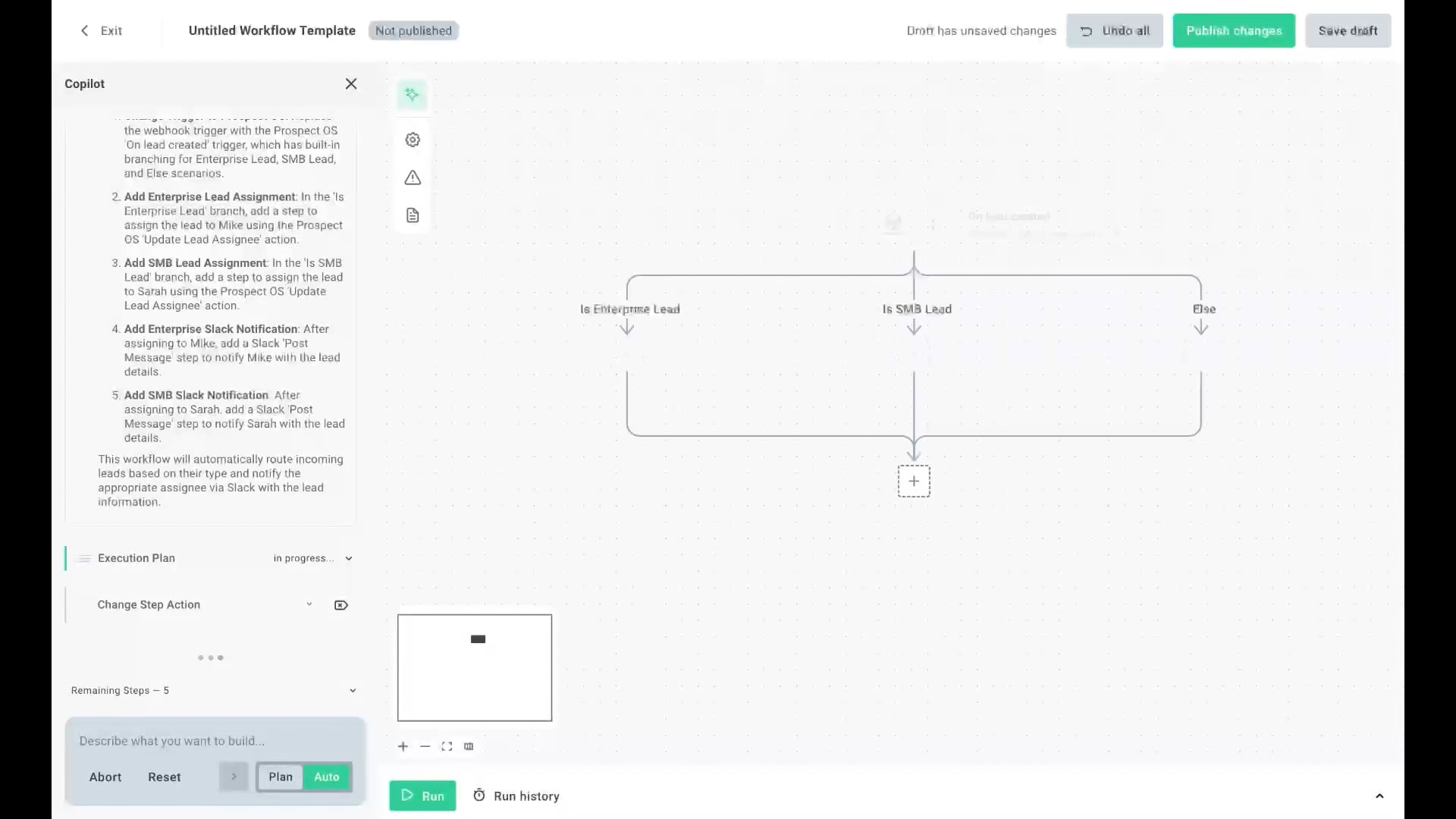Screen dimensions: 1456x819
Task: Select the Copilot sparkle icon in the toolbar
Action: point(412,94)
